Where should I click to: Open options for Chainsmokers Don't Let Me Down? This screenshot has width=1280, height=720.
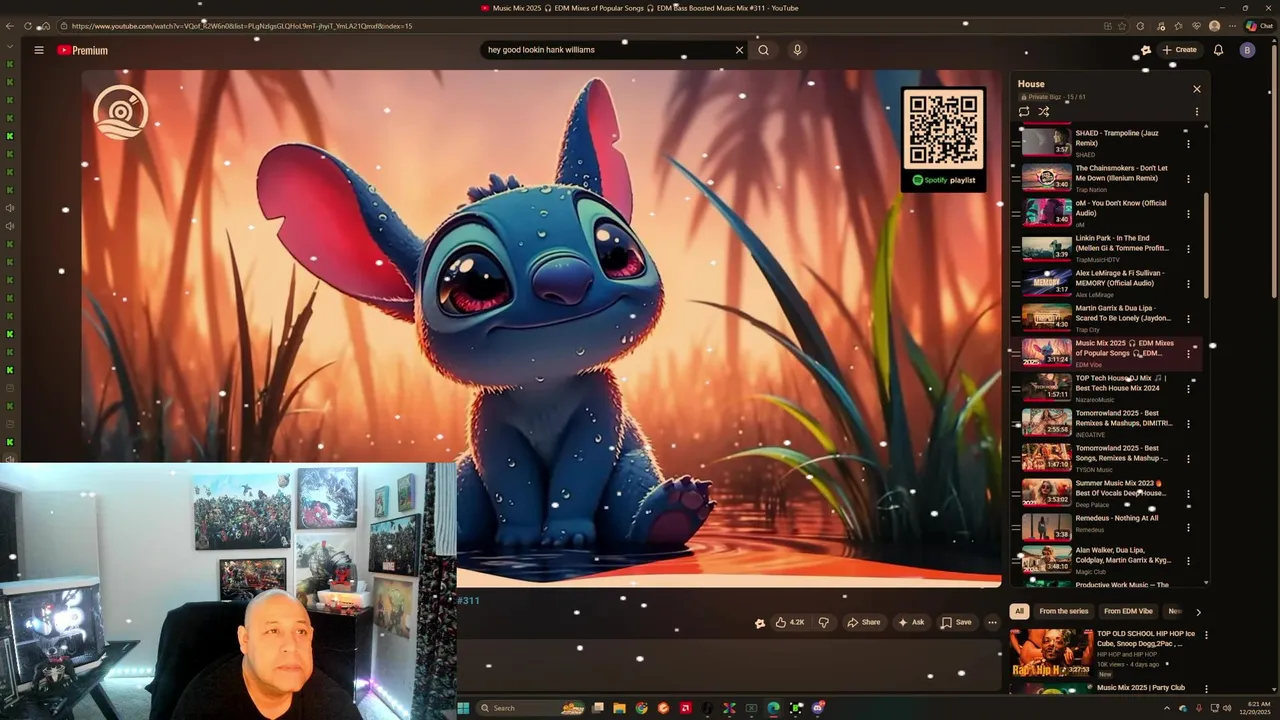[1188, 179]
